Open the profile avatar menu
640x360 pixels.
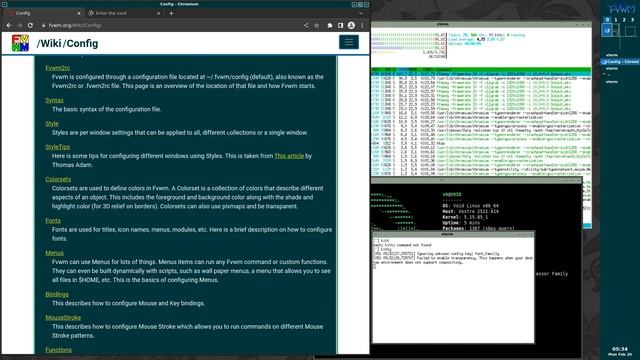(x=351, y=25)
